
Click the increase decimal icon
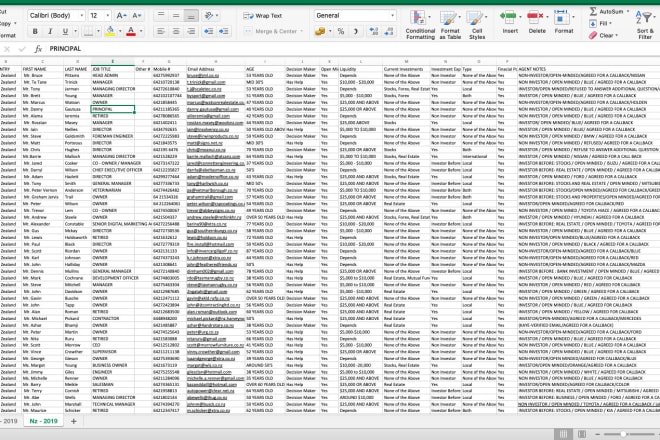[x=374, y=31]
